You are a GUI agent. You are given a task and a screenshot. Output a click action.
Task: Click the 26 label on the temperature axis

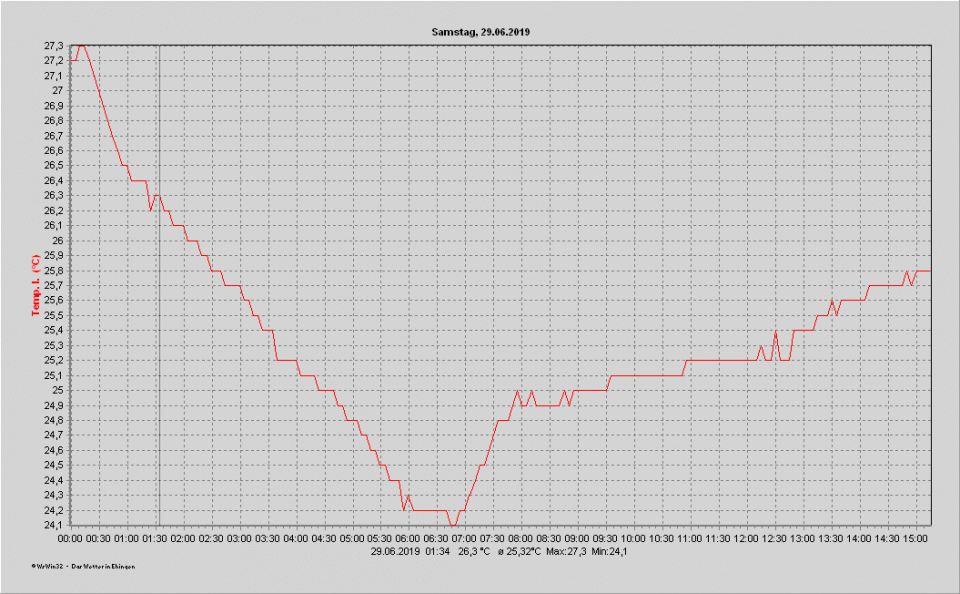pos(58,241)
